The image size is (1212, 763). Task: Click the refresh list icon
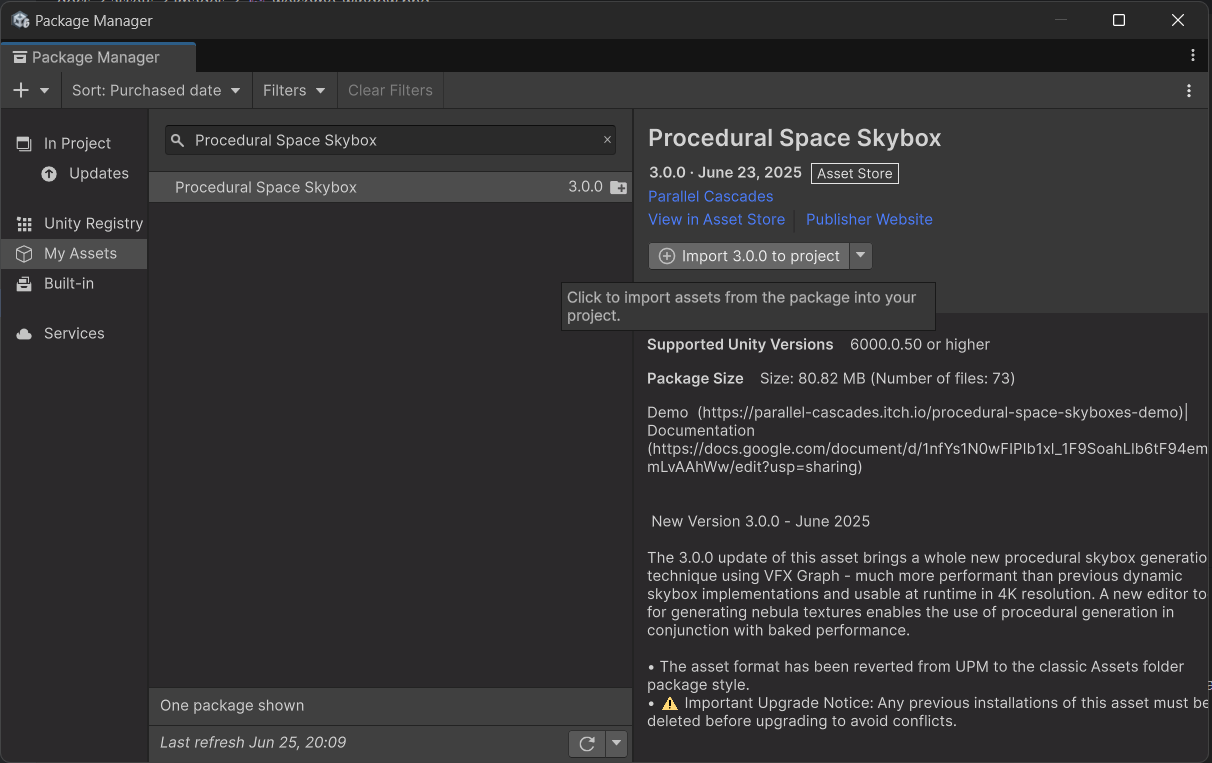(x=587, y=743)
